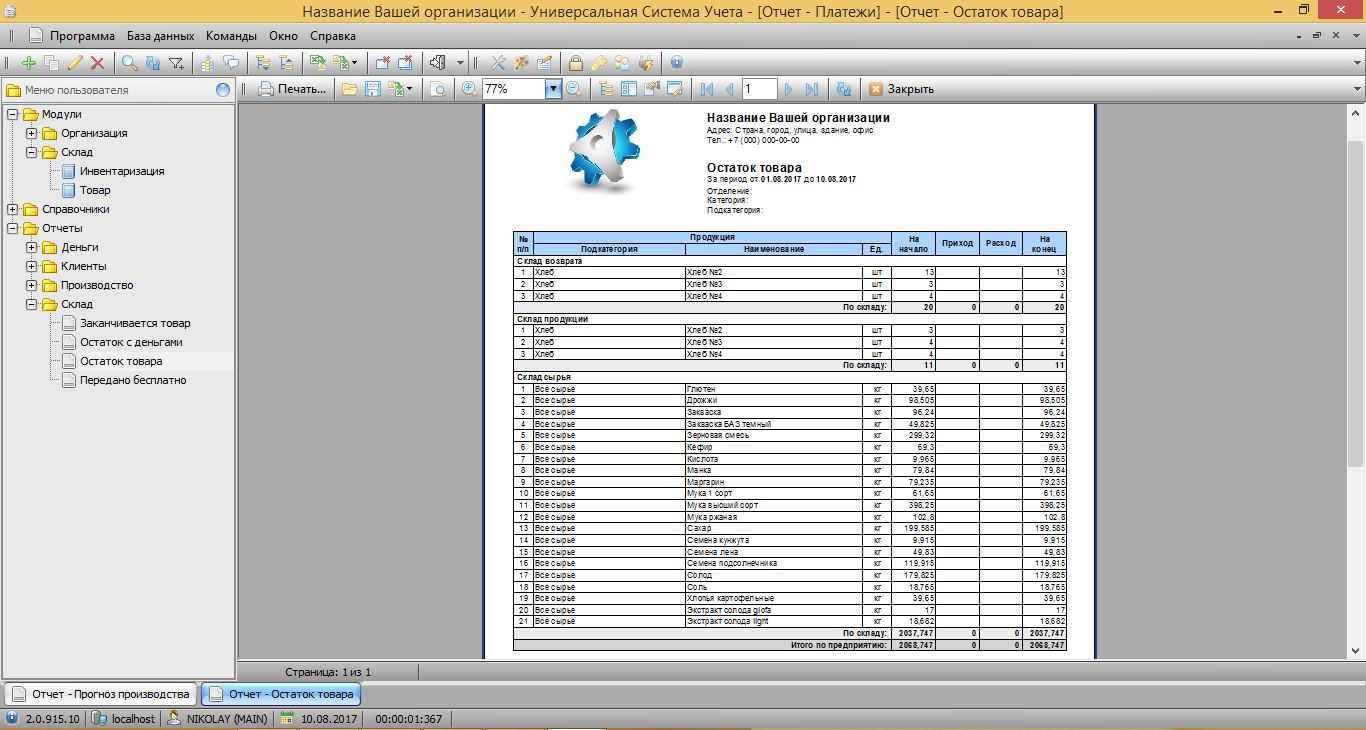Open the Остаток с деньгами report
This screenshot has height=730, width=1366.
click(x=132, y=342)
